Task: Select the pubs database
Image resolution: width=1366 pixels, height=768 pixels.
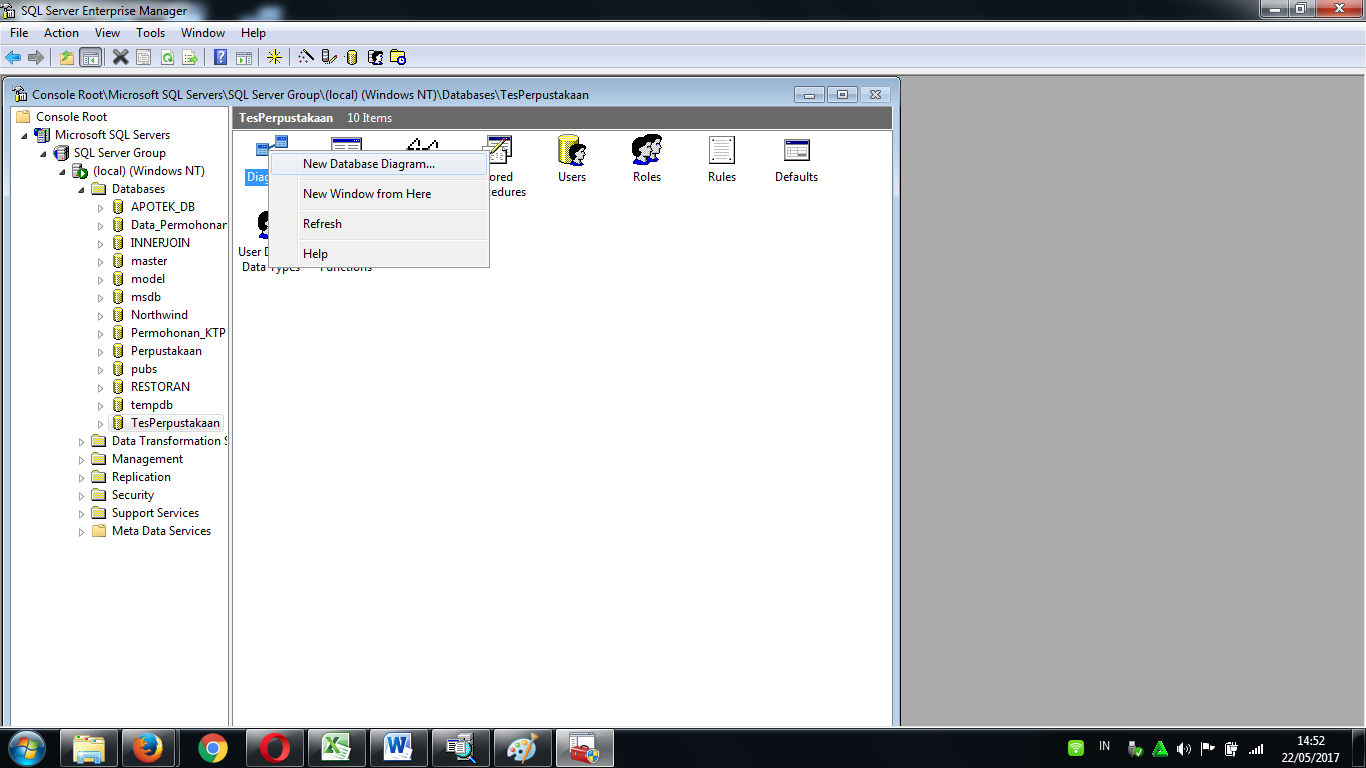Action: click(x=144, y=369)
